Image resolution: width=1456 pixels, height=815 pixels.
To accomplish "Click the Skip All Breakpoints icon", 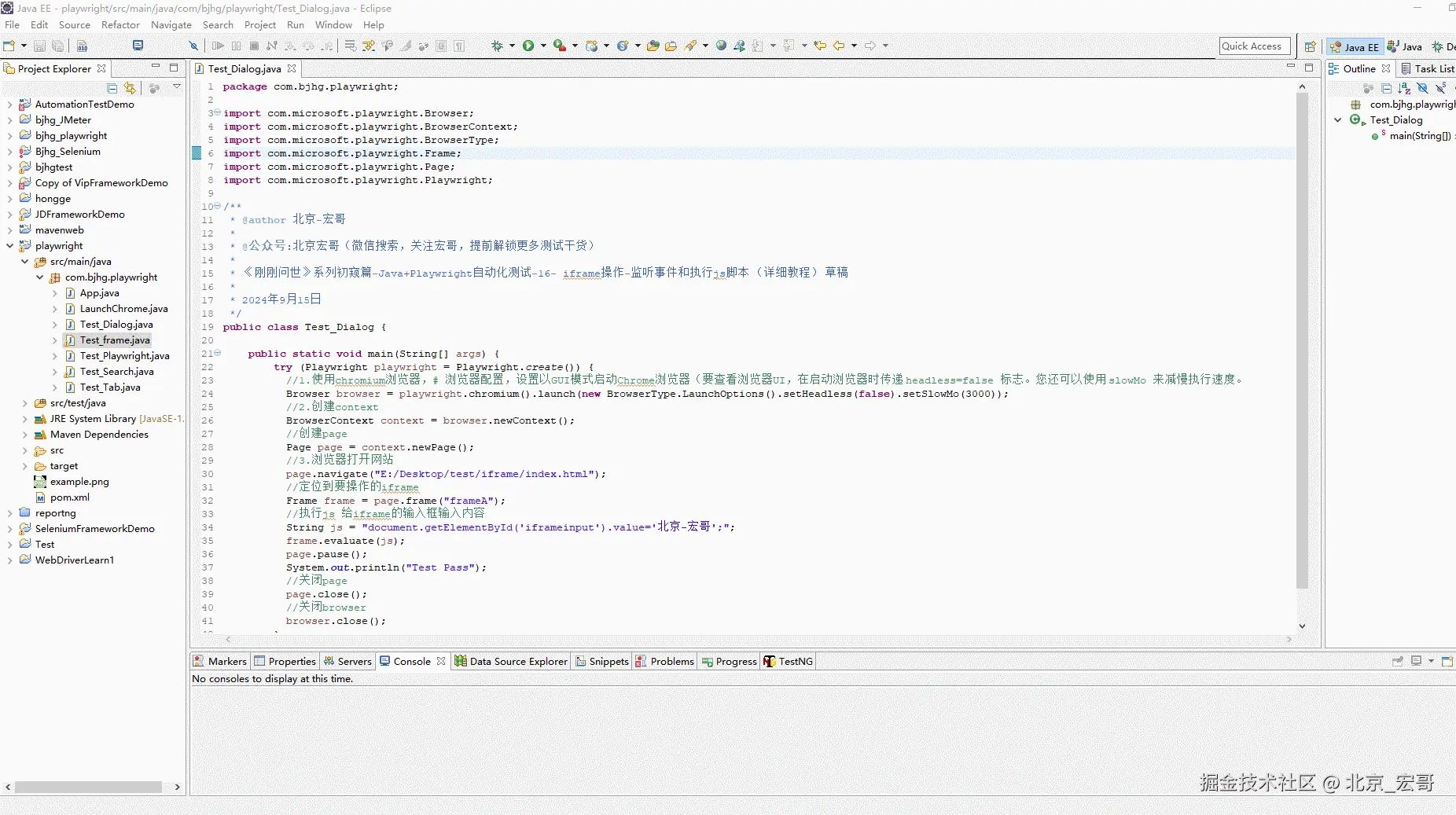I will (x=193, y=46).
